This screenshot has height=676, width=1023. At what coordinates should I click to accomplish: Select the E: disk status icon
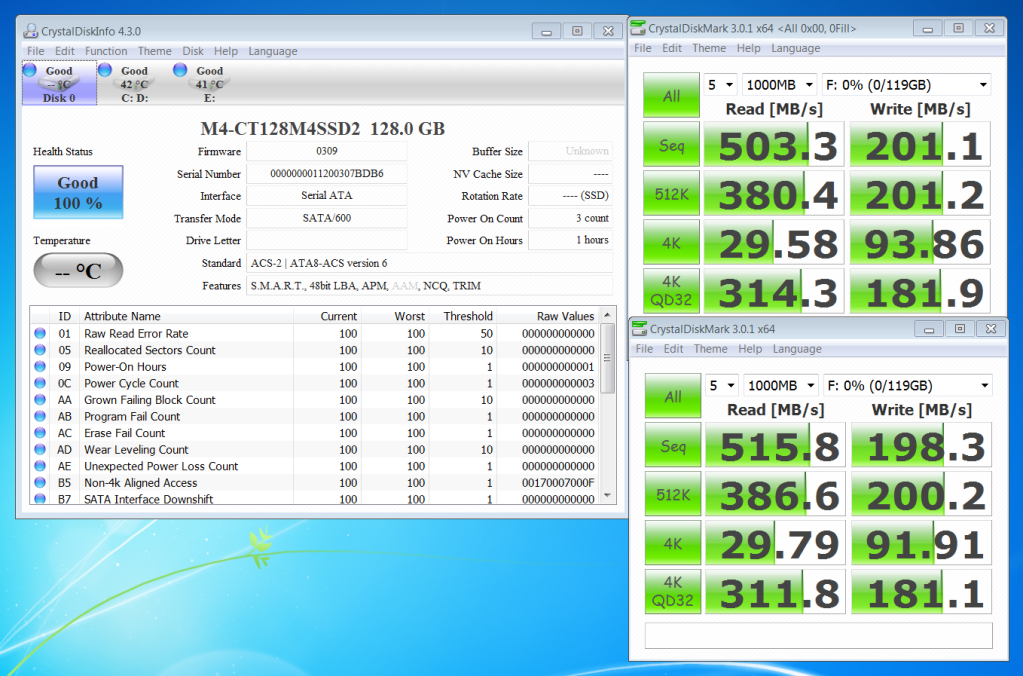click(180, 70)
